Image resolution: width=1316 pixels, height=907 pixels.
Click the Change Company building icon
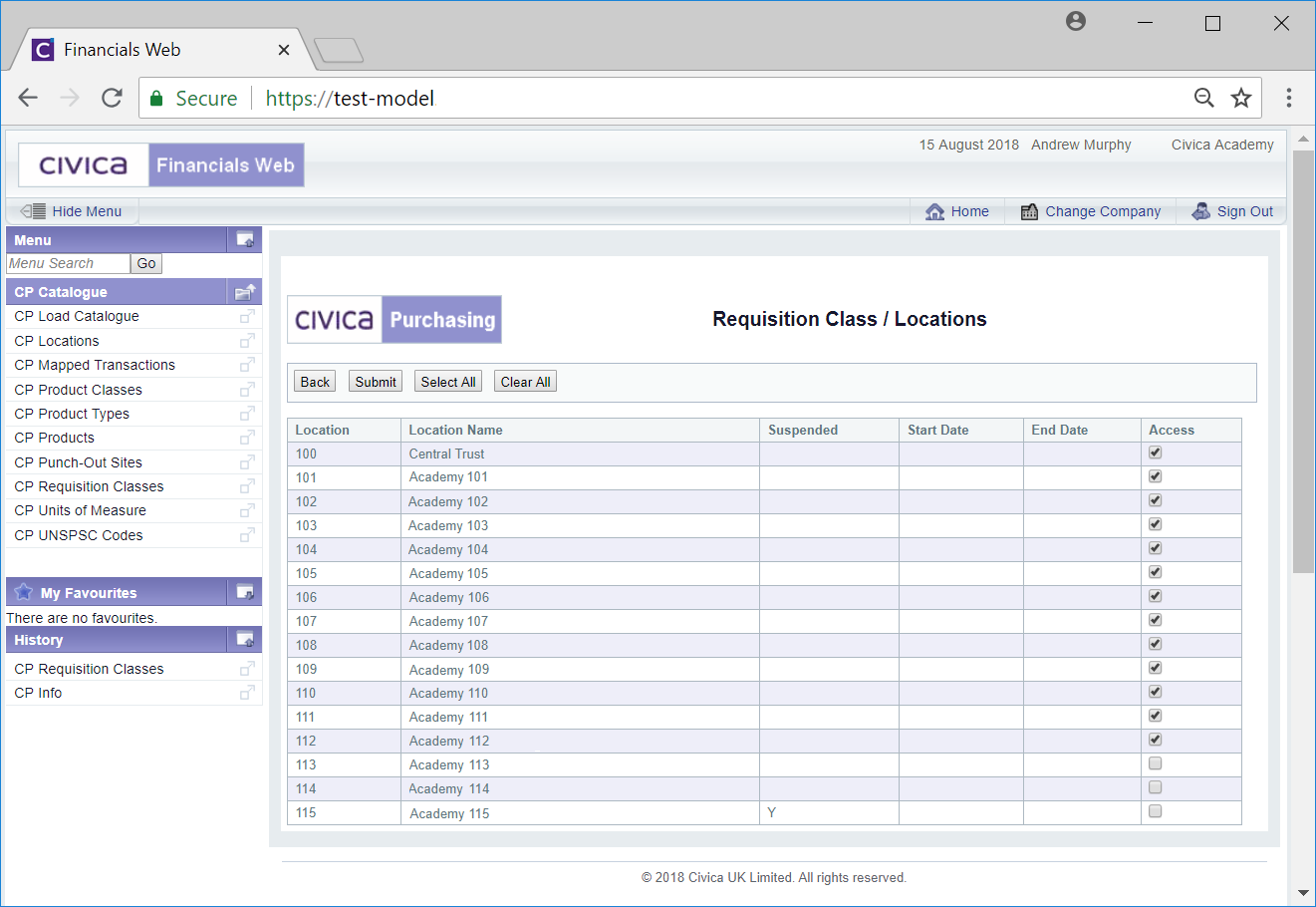1030,211
